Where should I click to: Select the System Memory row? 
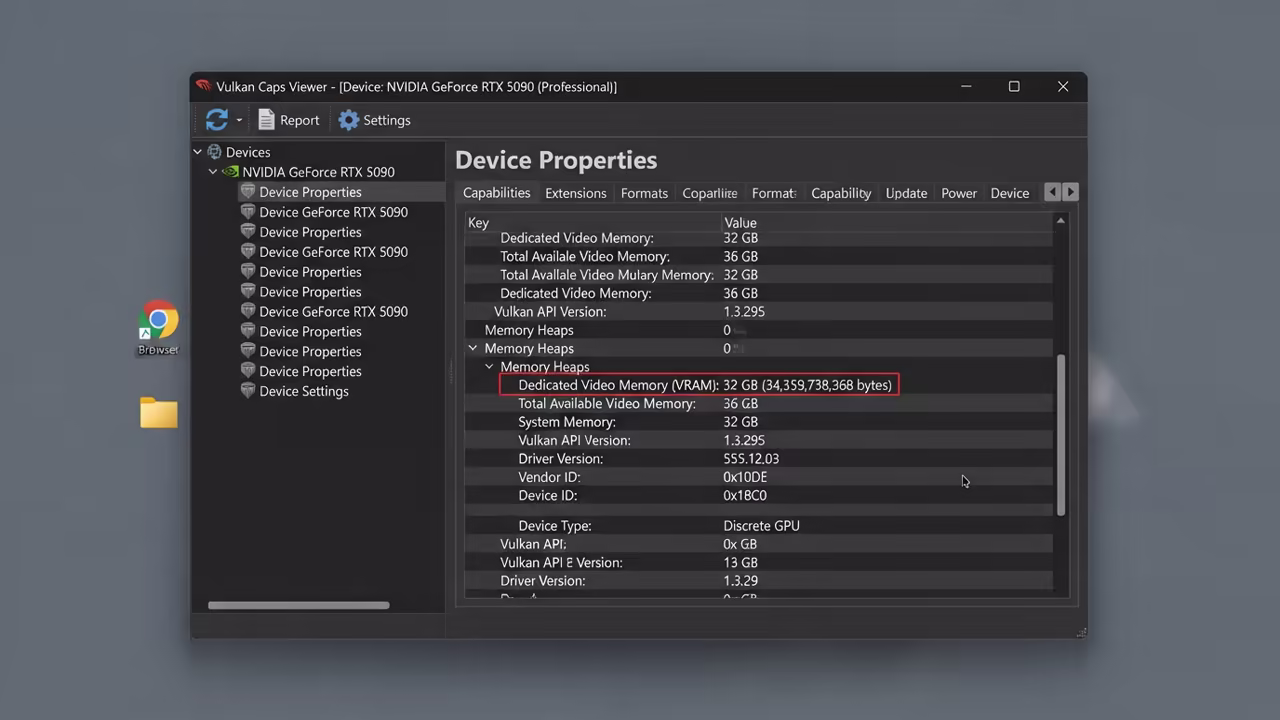[758, 422]
